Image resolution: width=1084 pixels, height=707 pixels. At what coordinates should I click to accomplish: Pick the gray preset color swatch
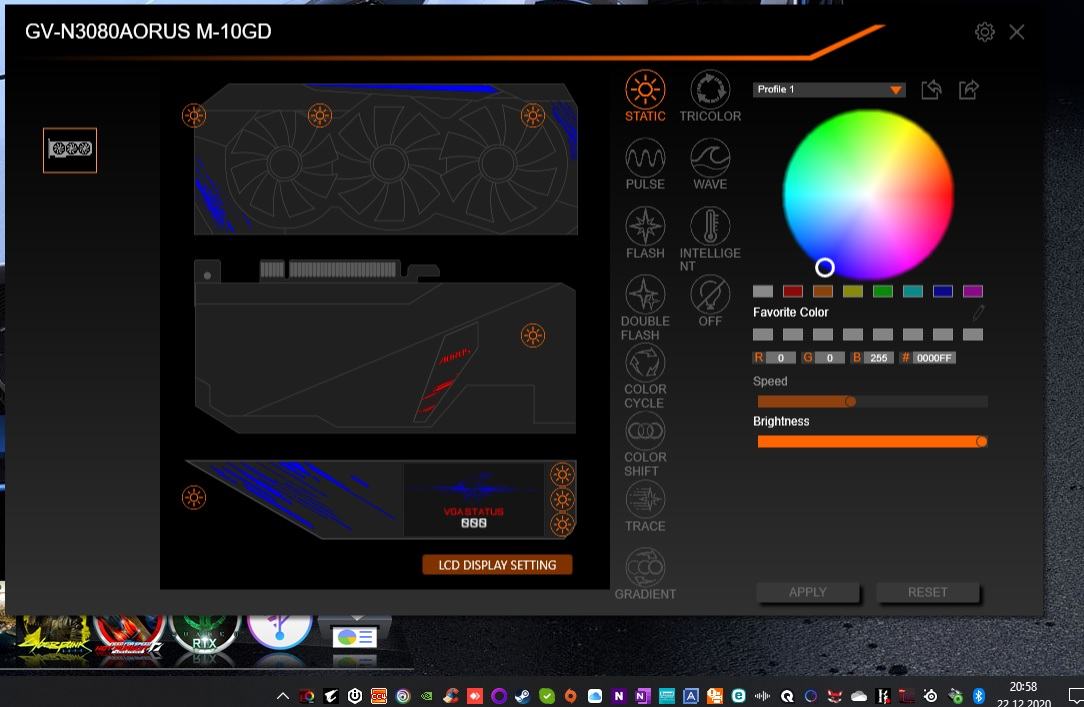coord(763,291)
